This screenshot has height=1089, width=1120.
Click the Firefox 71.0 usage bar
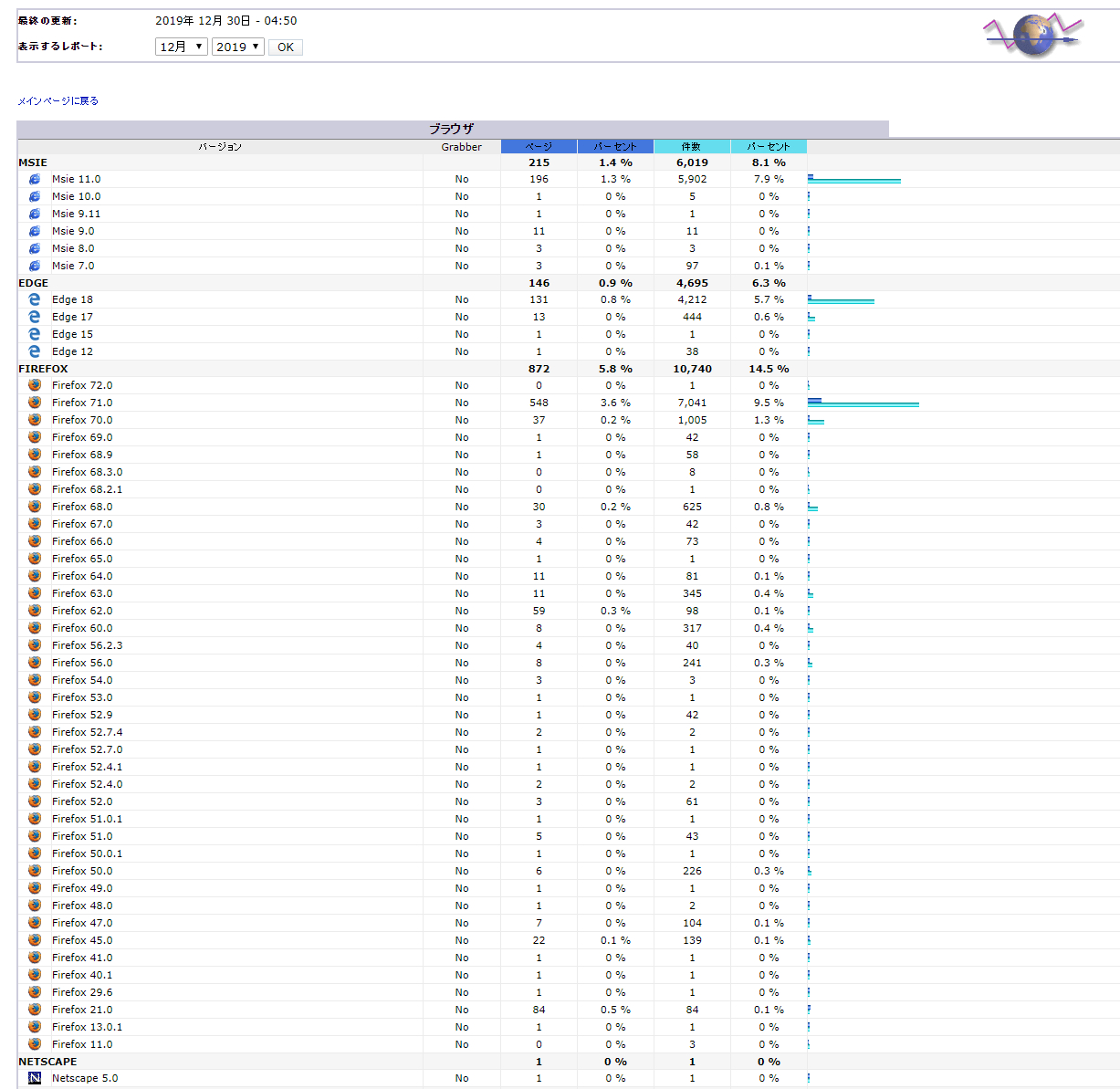[863, 403]
